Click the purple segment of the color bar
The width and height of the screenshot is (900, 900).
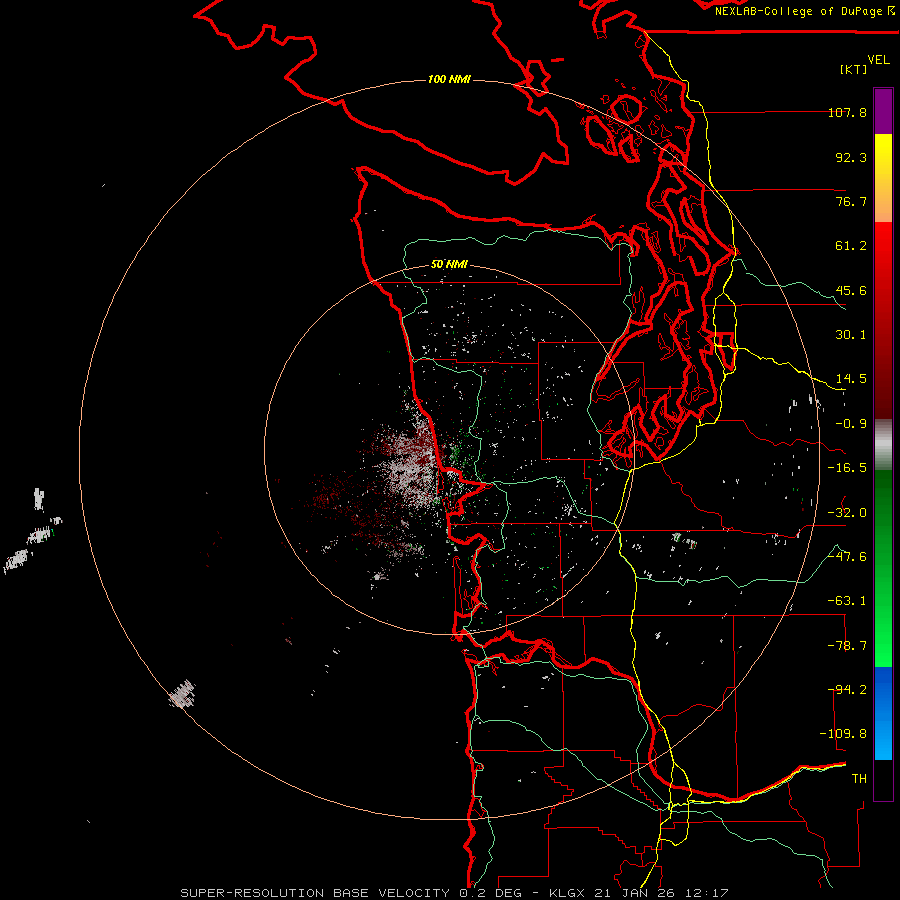883,111
